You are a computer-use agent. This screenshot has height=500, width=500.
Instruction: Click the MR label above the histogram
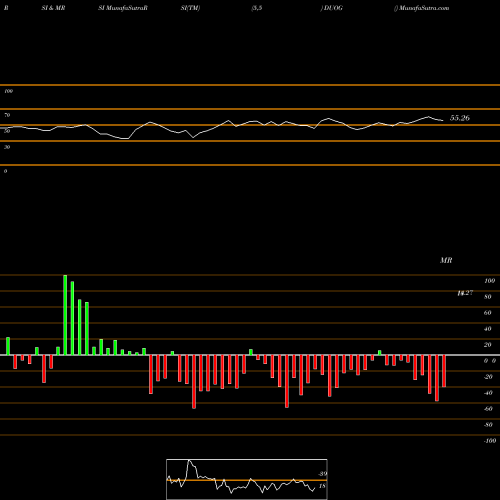(446, 260)
